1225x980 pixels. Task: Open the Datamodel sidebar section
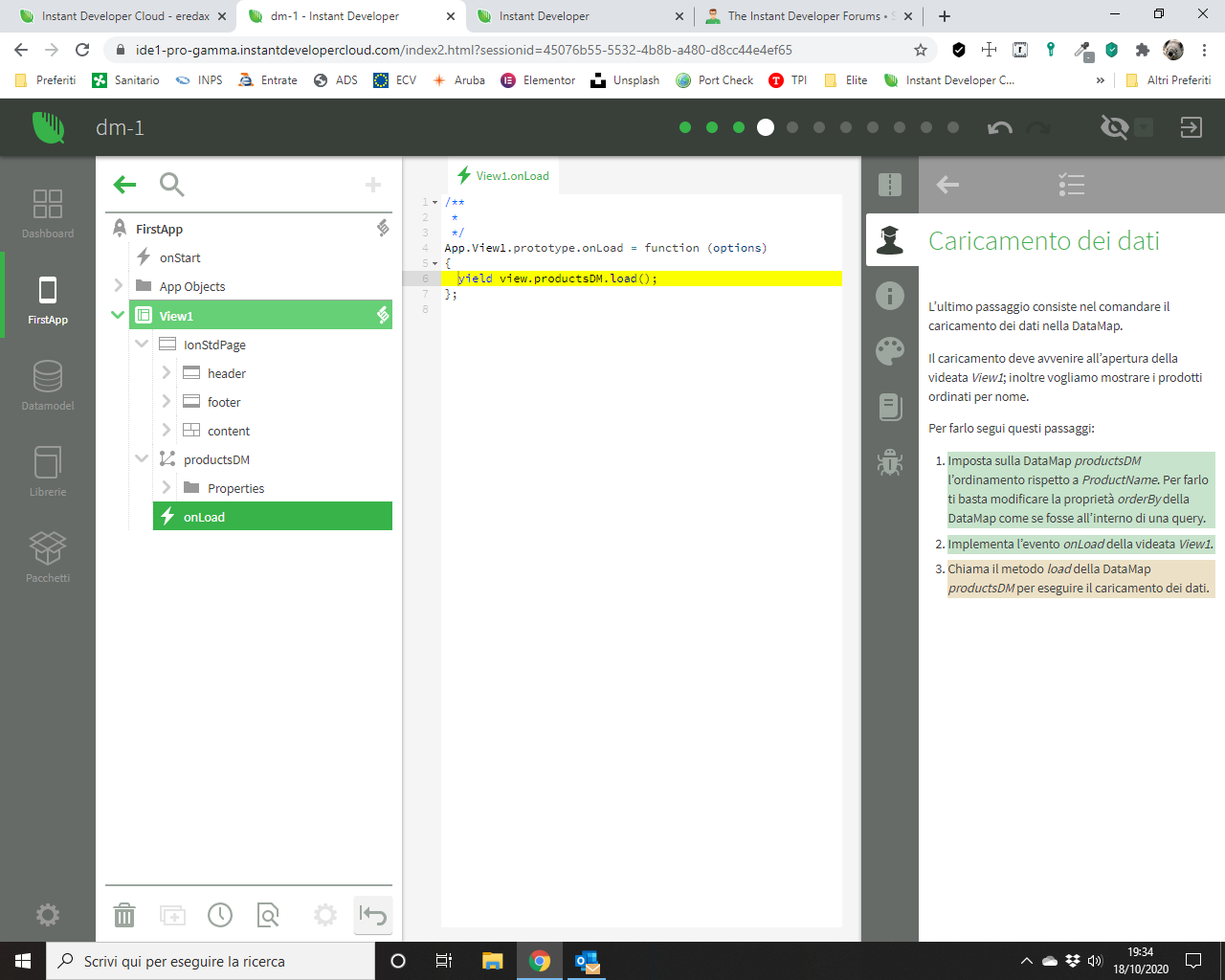[48, 386]
